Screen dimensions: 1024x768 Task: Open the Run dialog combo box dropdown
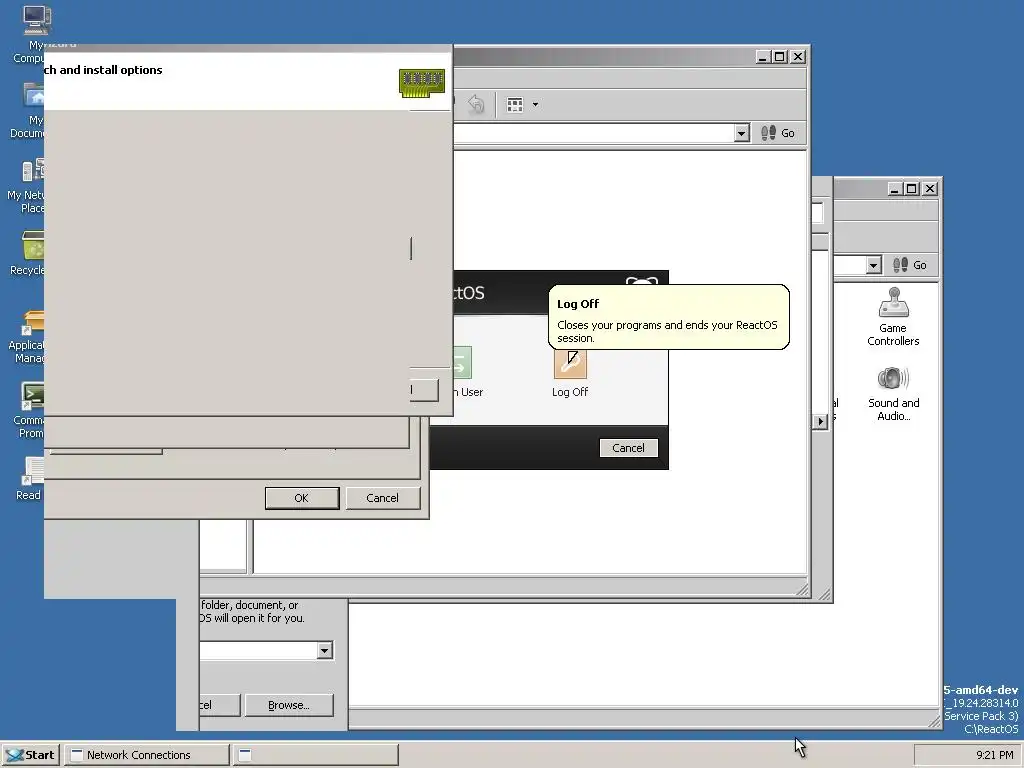point(325,650)
